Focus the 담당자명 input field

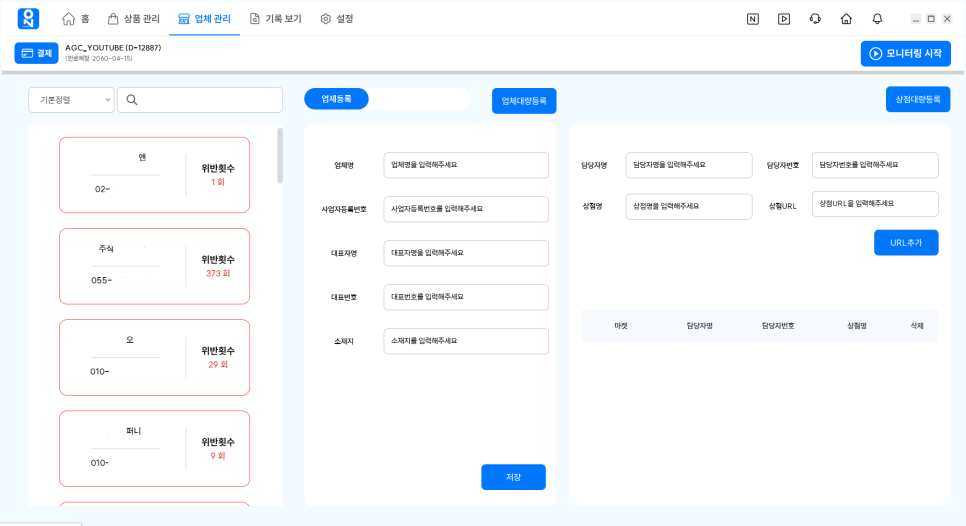pyautogui.click(x=689, y=165)
